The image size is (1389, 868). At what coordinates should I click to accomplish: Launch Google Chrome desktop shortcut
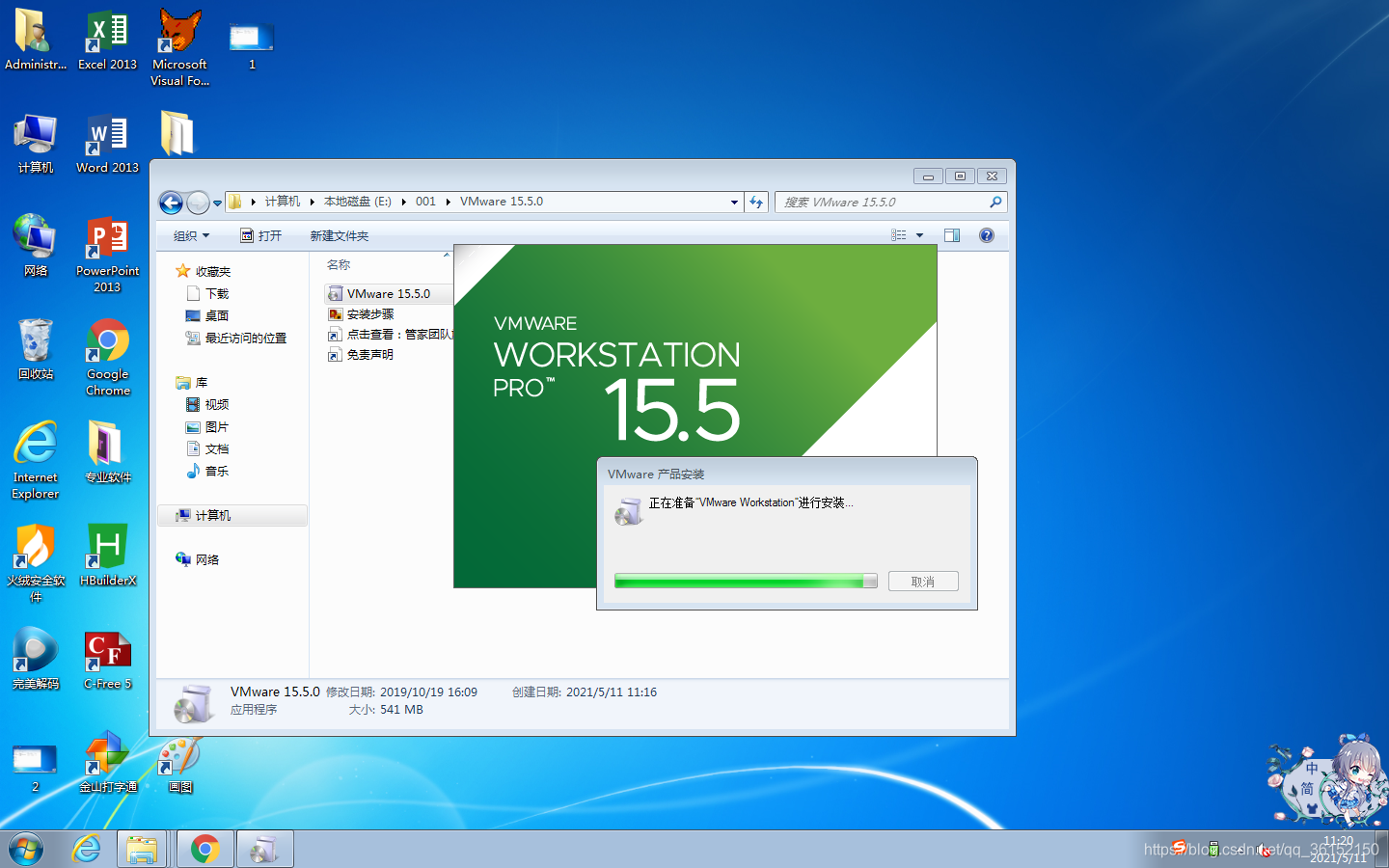pos(107,357)
